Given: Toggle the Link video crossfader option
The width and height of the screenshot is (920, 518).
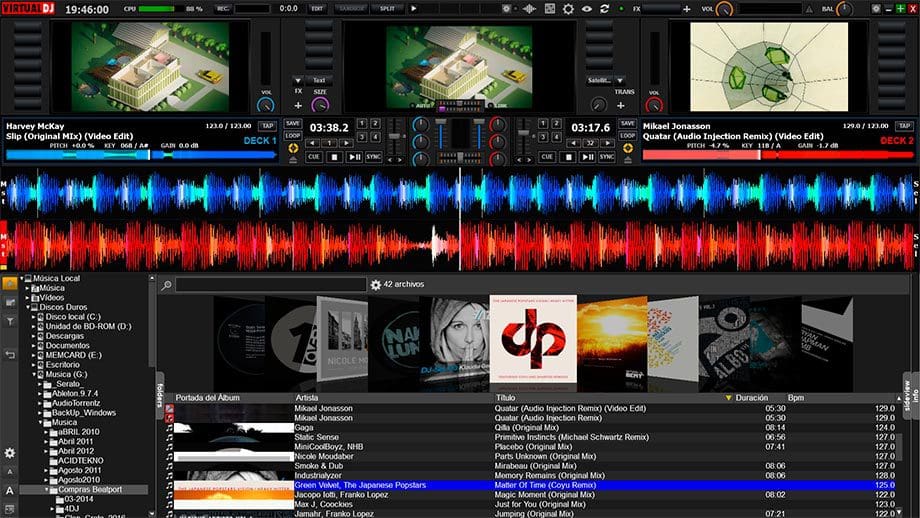Looking at the screenshot, I should tap(497, 106).
